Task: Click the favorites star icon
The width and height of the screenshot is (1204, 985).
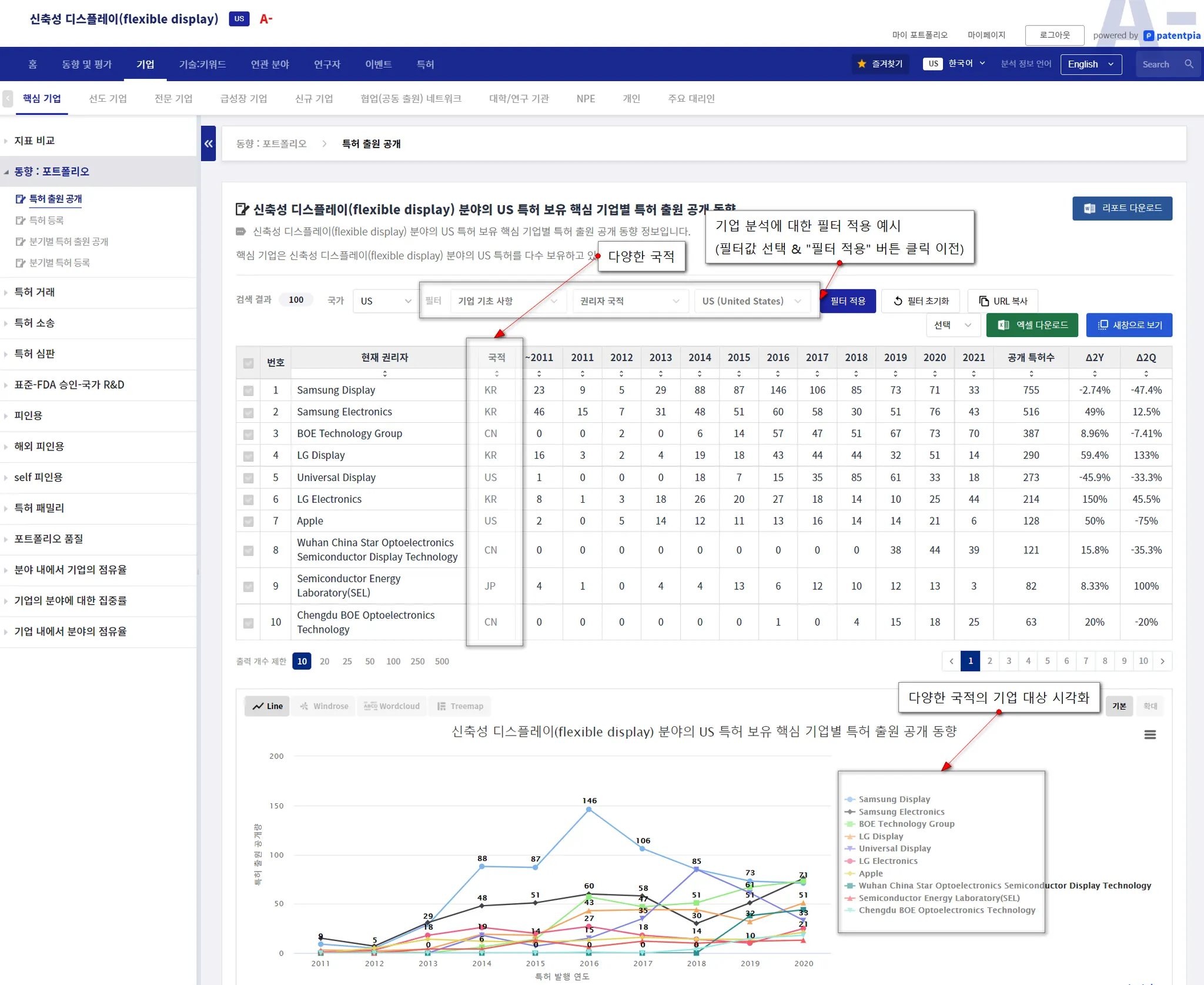Action: [x=862, y=64]
